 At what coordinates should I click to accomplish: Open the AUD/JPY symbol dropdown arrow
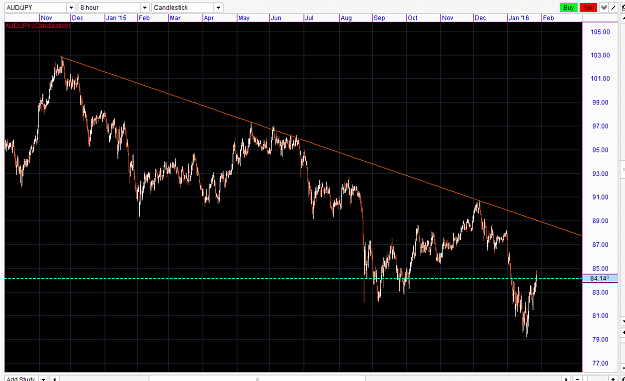71,8
